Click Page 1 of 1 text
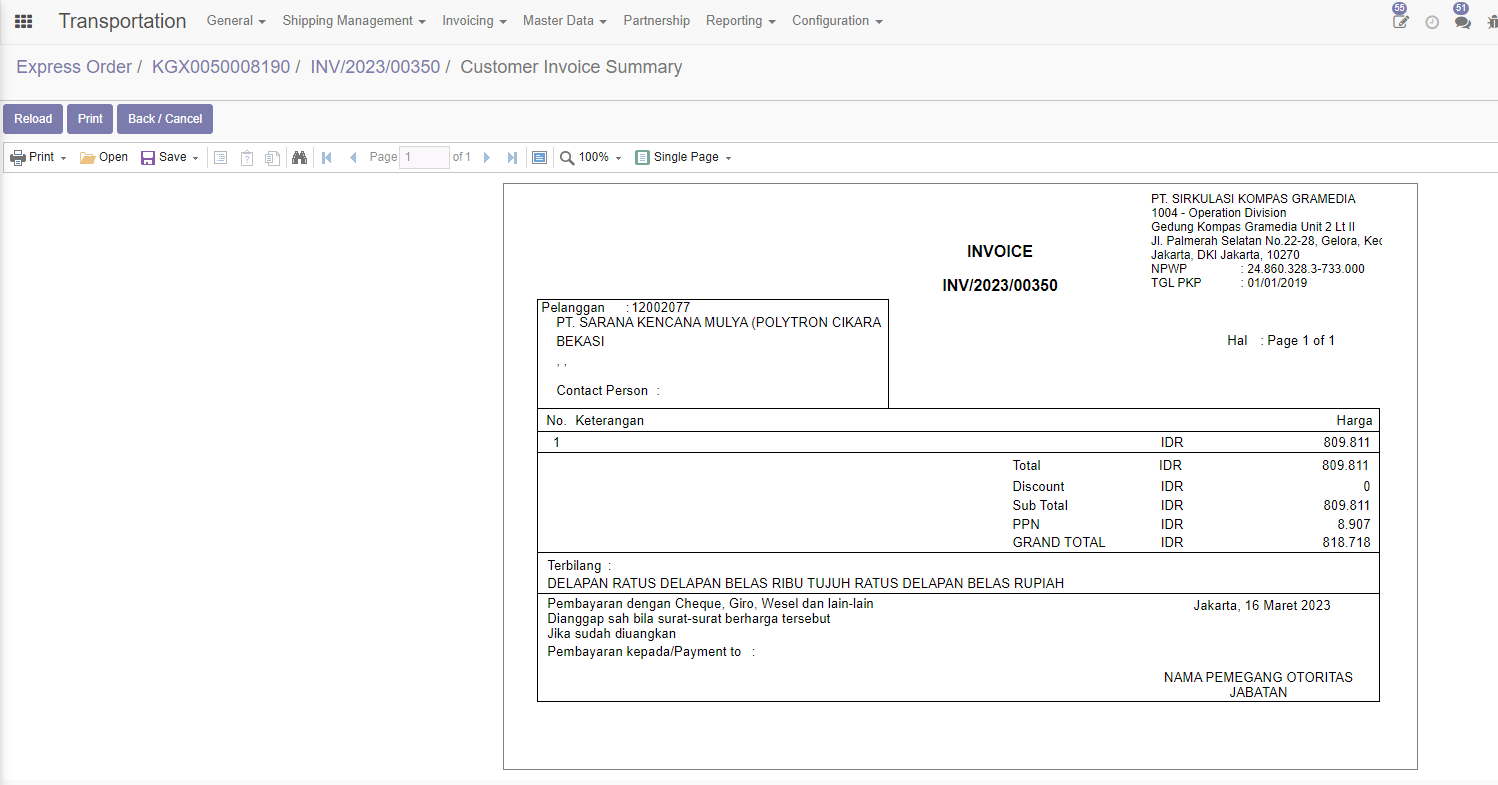 [x=1301, y=341]
